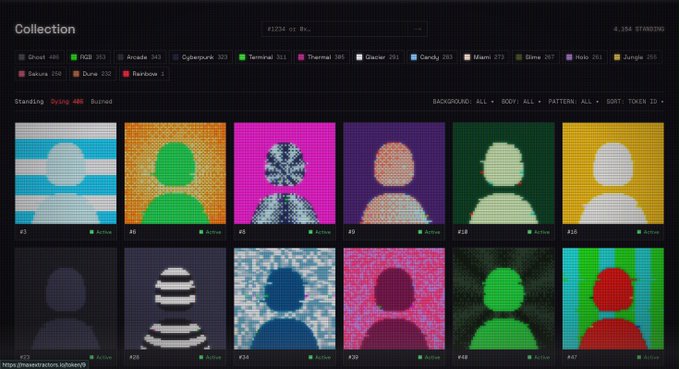Toggle the Terminal palette filter chip
Image resolution: width=679 pixels, height=369 pixels.
(x=263, y=57)
